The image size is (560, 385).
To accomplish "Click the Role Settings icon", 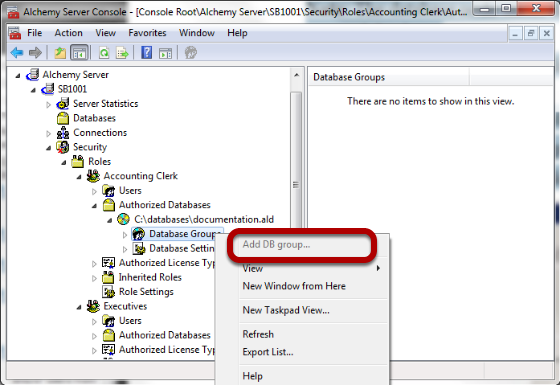I will point(109,292).
